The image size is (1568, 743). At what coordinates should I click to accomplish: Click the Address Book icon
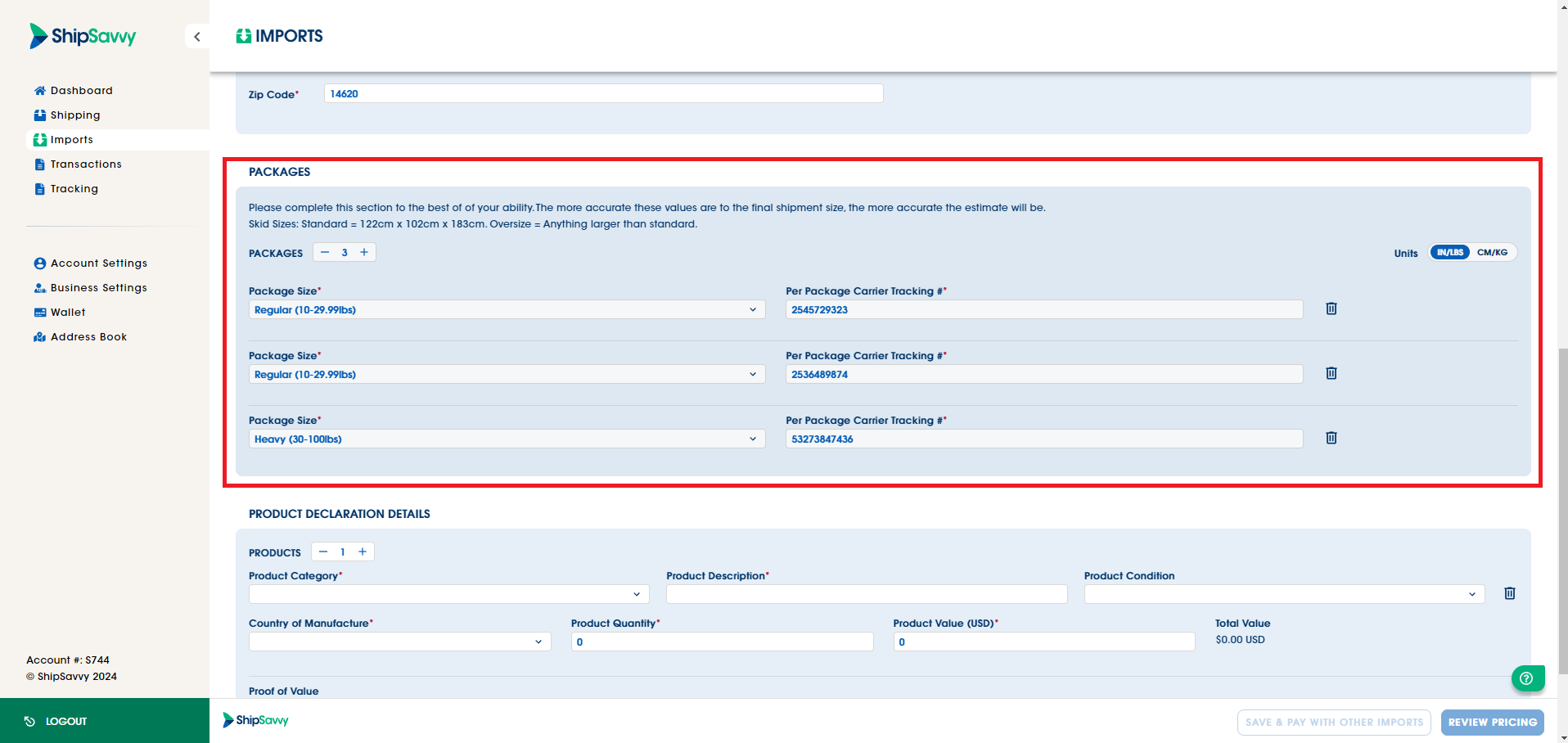39,337
